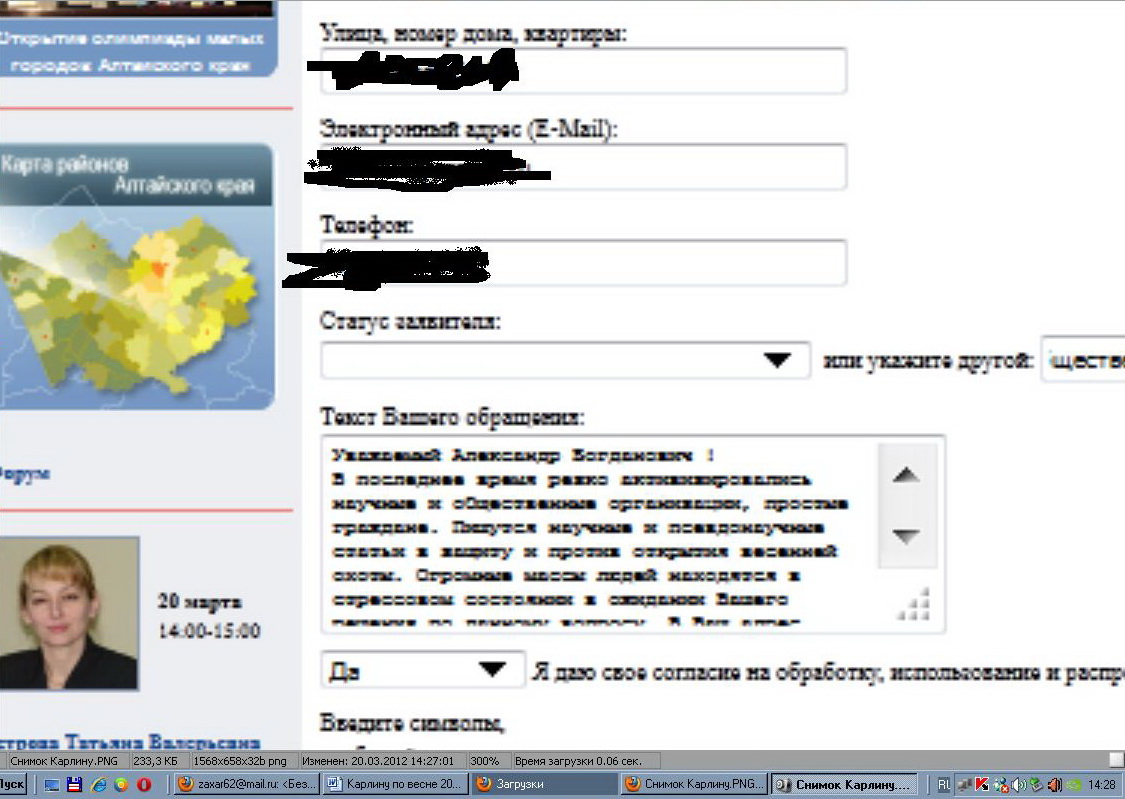
Task: Open the white speaker volume tray icon
Action: pyautogui.click(x=1018, y=785)
